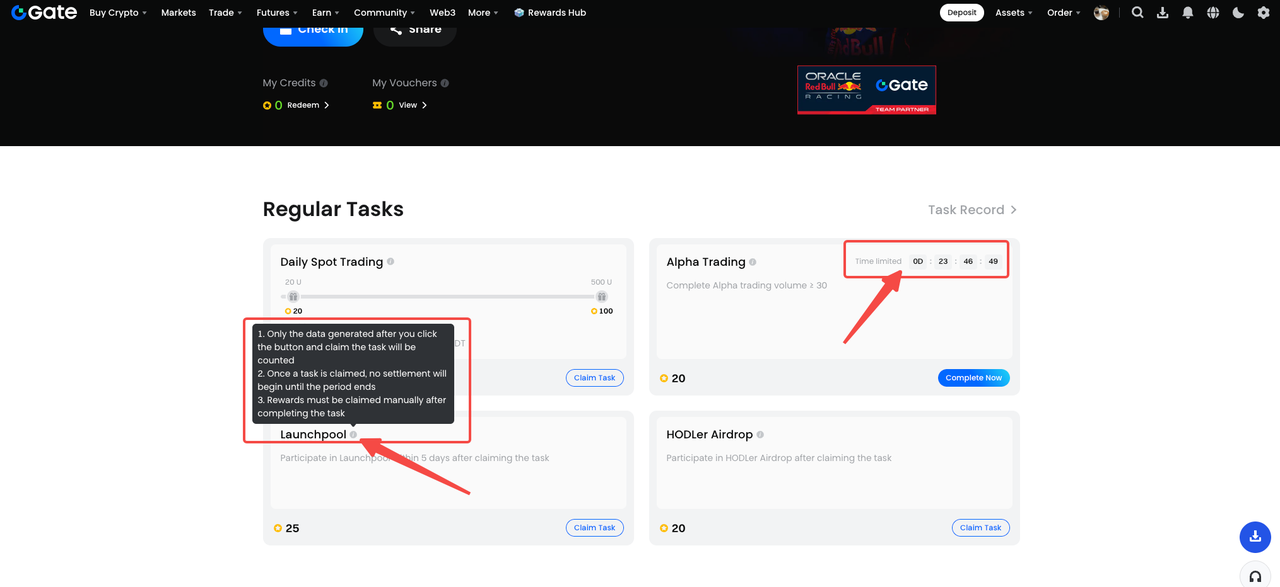1280x587 pixels.
Task: Open the Rewards Hub from the navigation bar
Action: (549, 12)
